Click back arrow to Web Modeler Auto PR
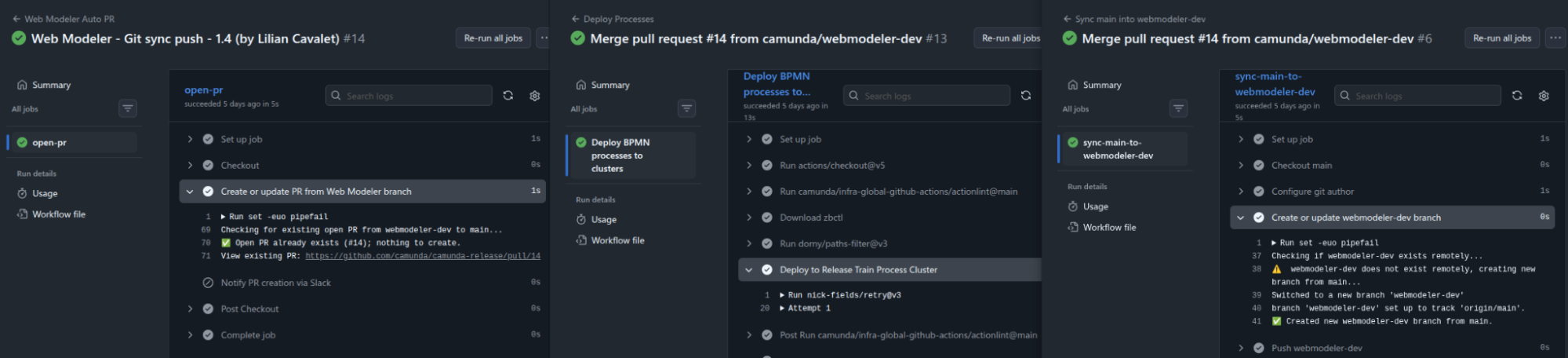Screen dimensions: 1568x358 [16, 19]
